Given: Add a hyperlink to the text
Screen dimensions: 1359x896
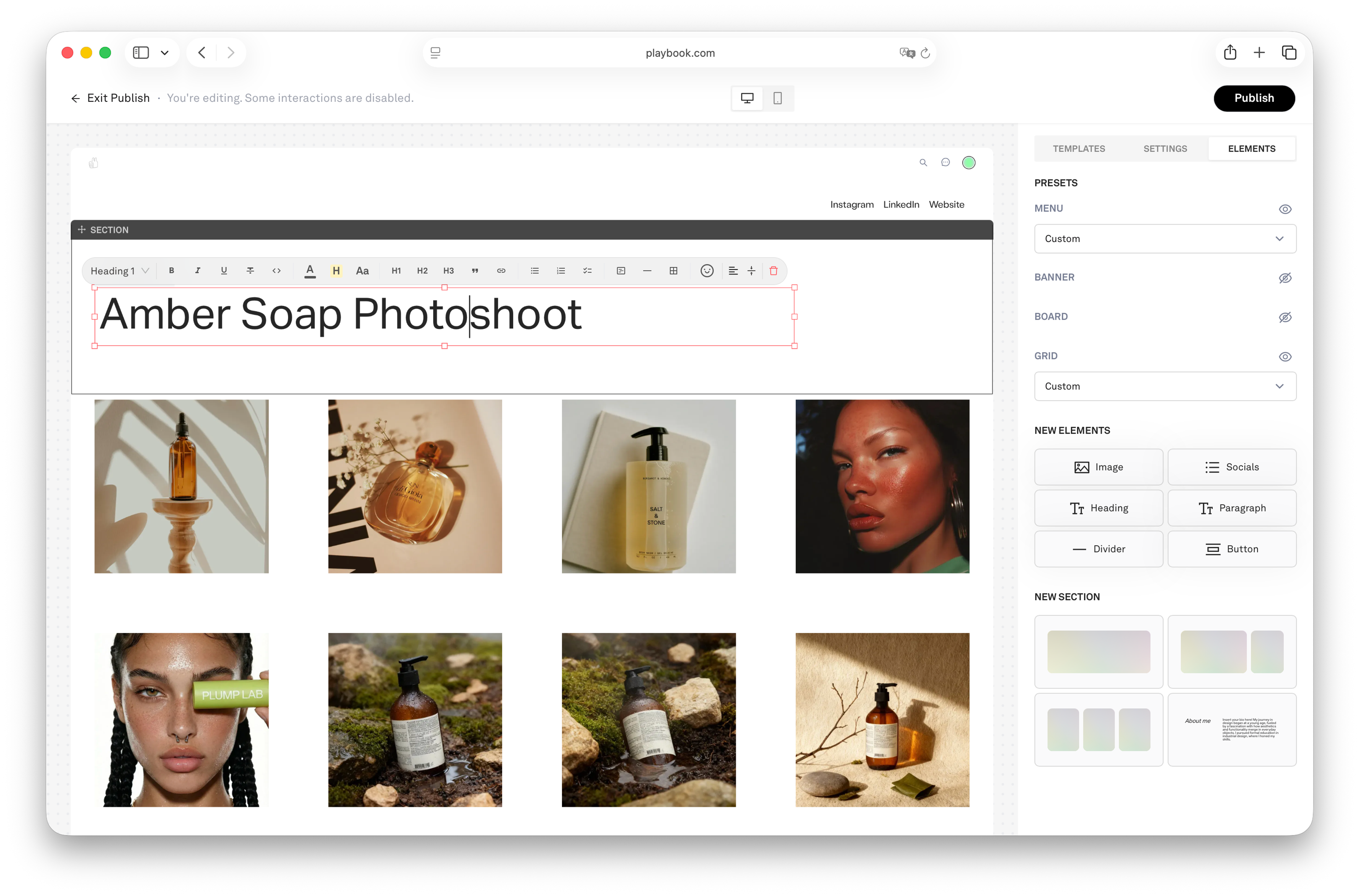Looking at the screenshot, I should [501, 271].
